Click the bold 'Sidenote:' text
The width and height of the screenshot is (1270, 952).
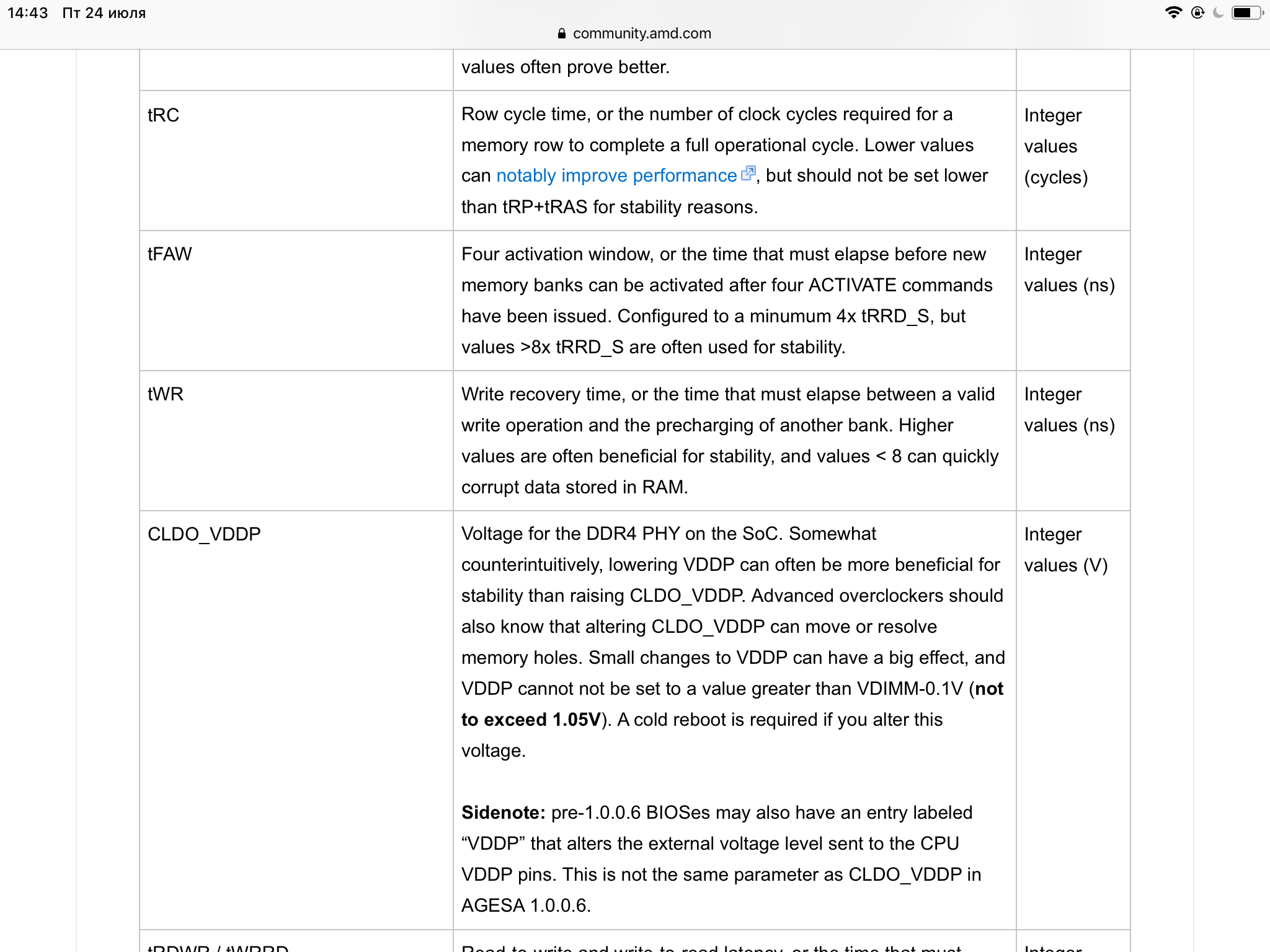[503, 813]
